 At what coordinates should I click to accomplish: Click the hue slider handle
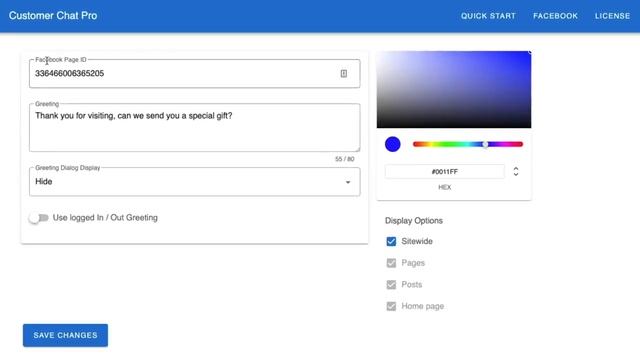[x=485, y=144]
